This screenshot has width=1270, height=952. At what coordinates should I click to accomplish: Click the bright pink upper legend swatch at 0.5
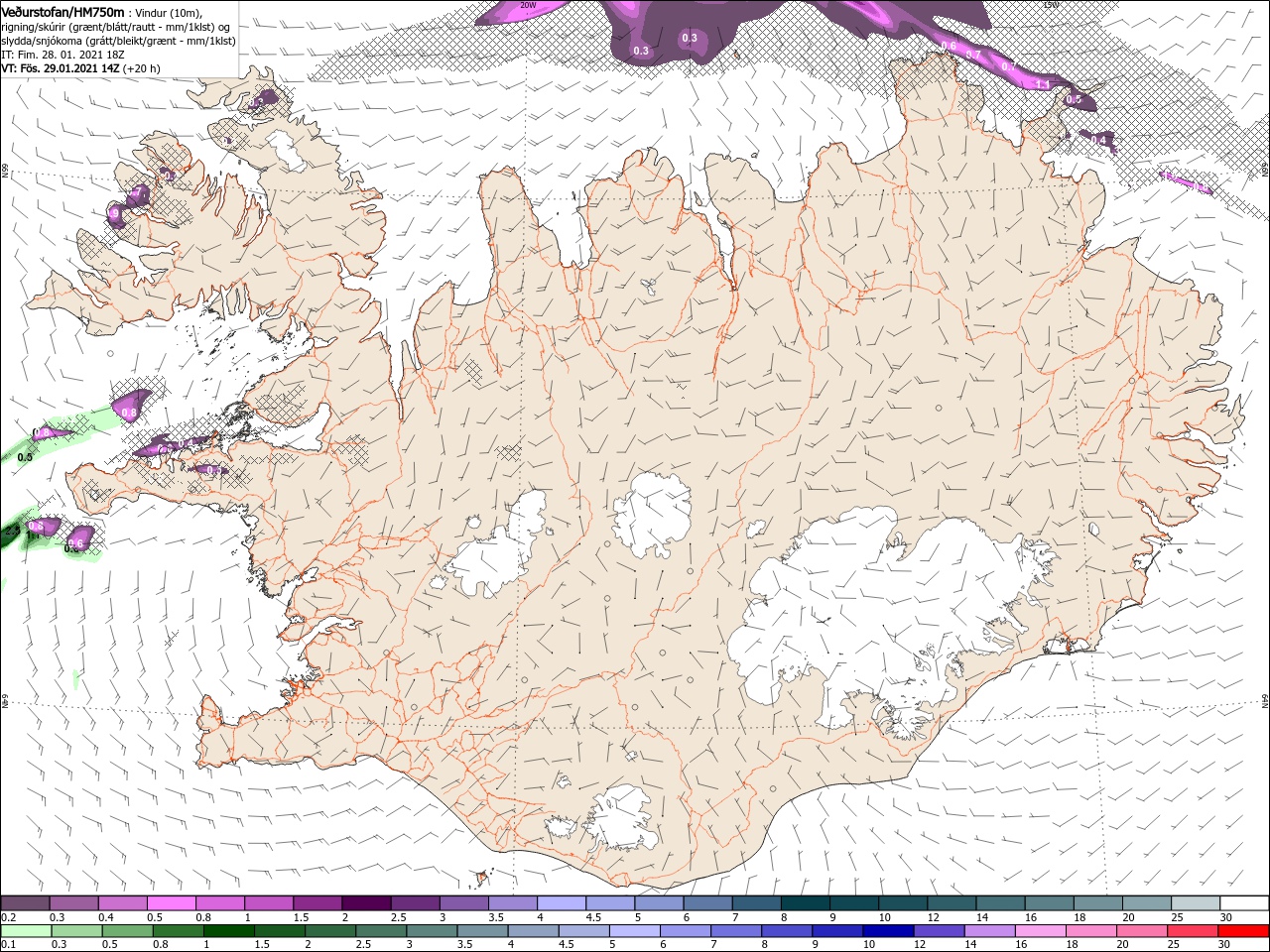(171, 903)
